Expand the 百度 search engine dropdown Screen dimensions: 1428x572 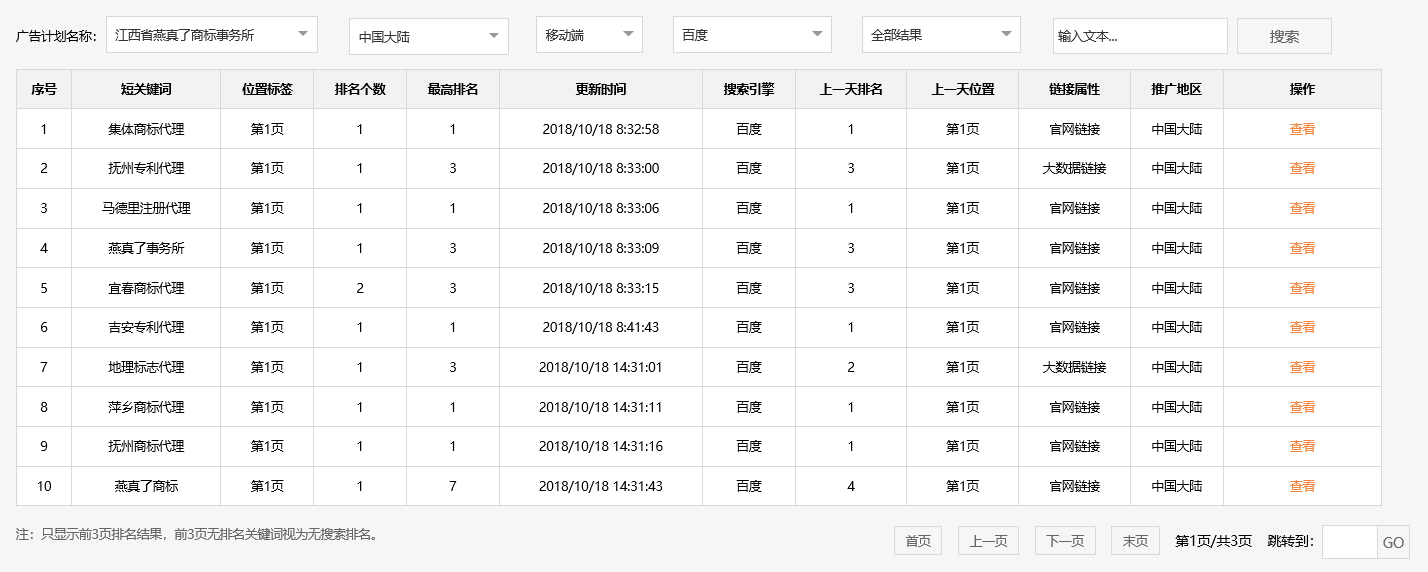point(752,35)
